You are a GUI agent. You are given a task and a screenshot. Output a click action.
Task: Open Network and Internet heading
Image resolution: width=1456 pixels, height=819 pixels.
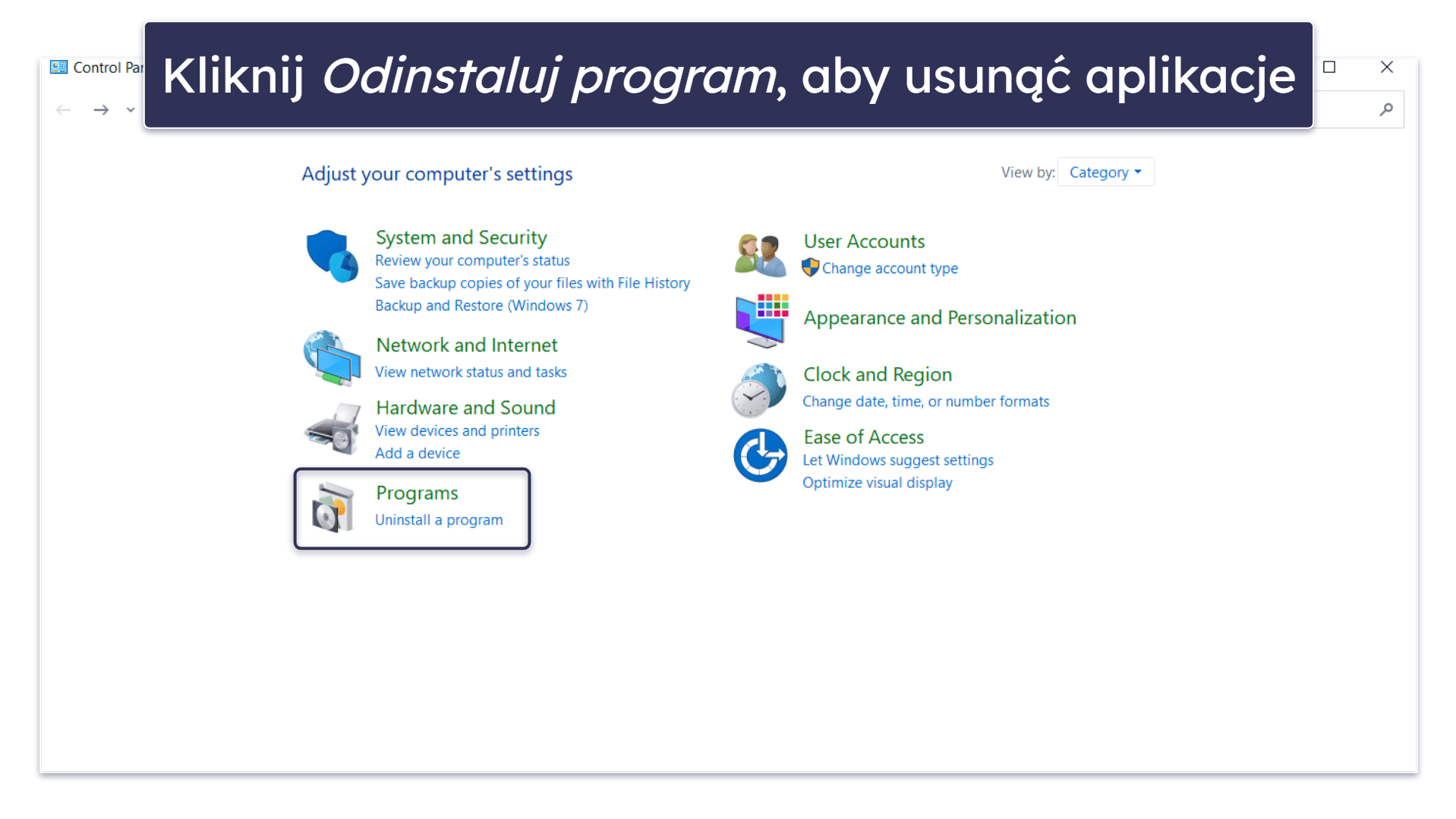point(467,345)
